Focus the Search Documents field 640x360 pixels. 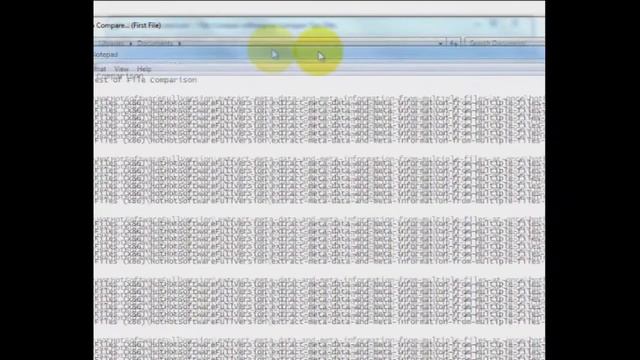point(504,42)
